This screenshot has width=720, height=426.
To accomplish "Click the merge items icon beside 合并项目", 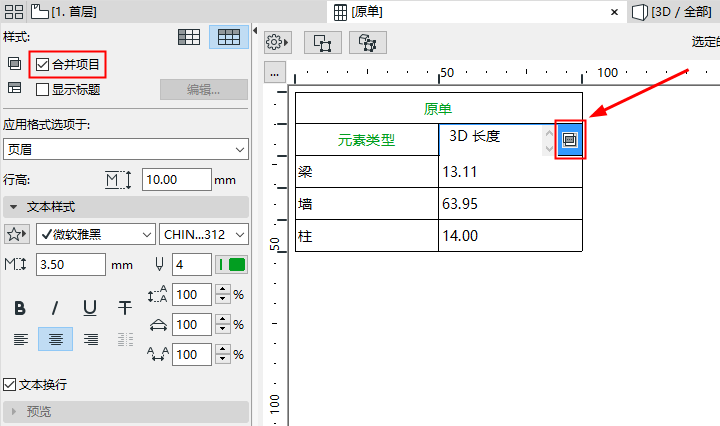I will coord(14,64).
